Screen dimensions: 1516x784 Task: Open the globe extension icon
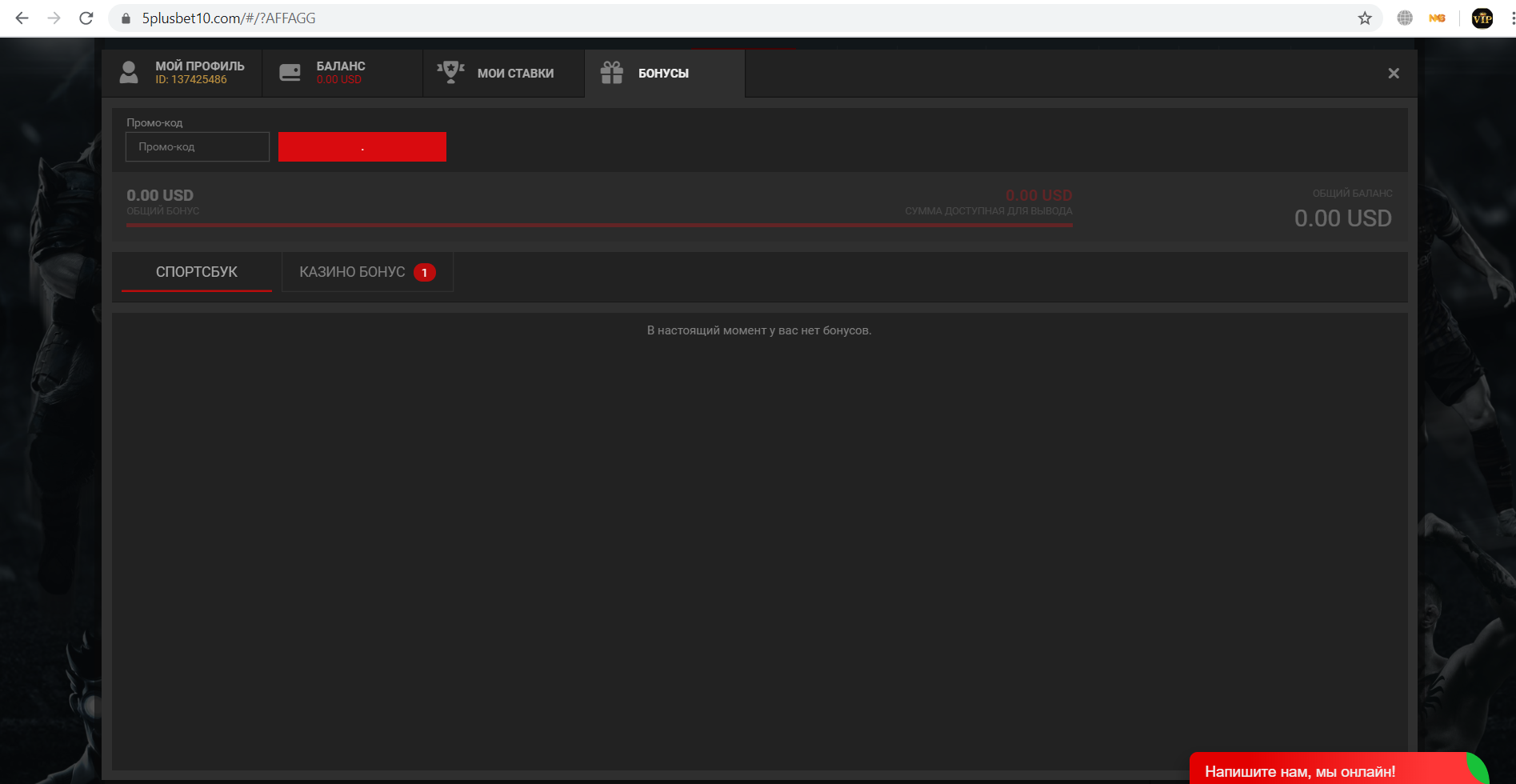pyautogui.click(x=1405, y=18)
